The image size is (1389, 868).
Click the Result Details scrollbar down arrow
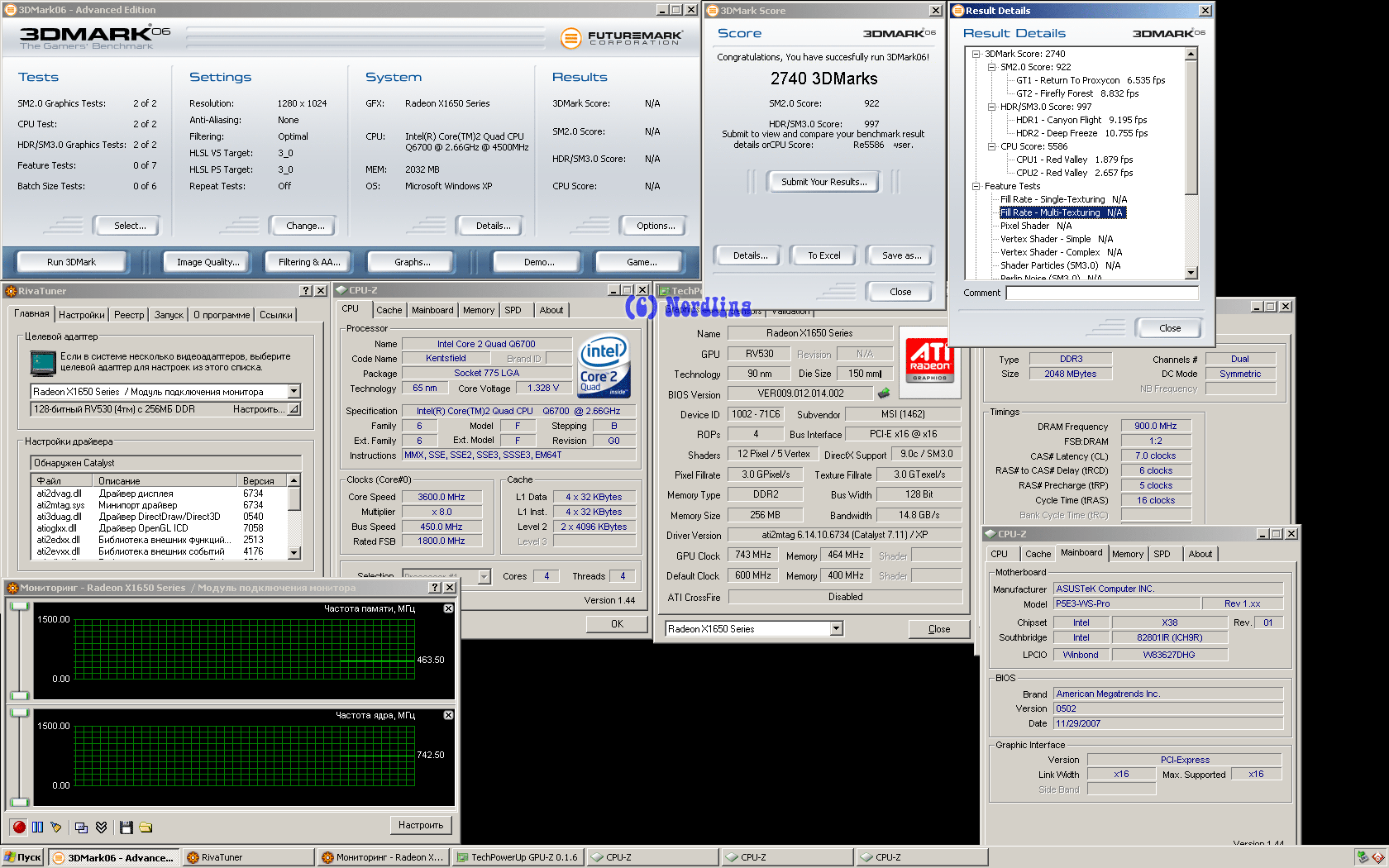(1191, 273)
